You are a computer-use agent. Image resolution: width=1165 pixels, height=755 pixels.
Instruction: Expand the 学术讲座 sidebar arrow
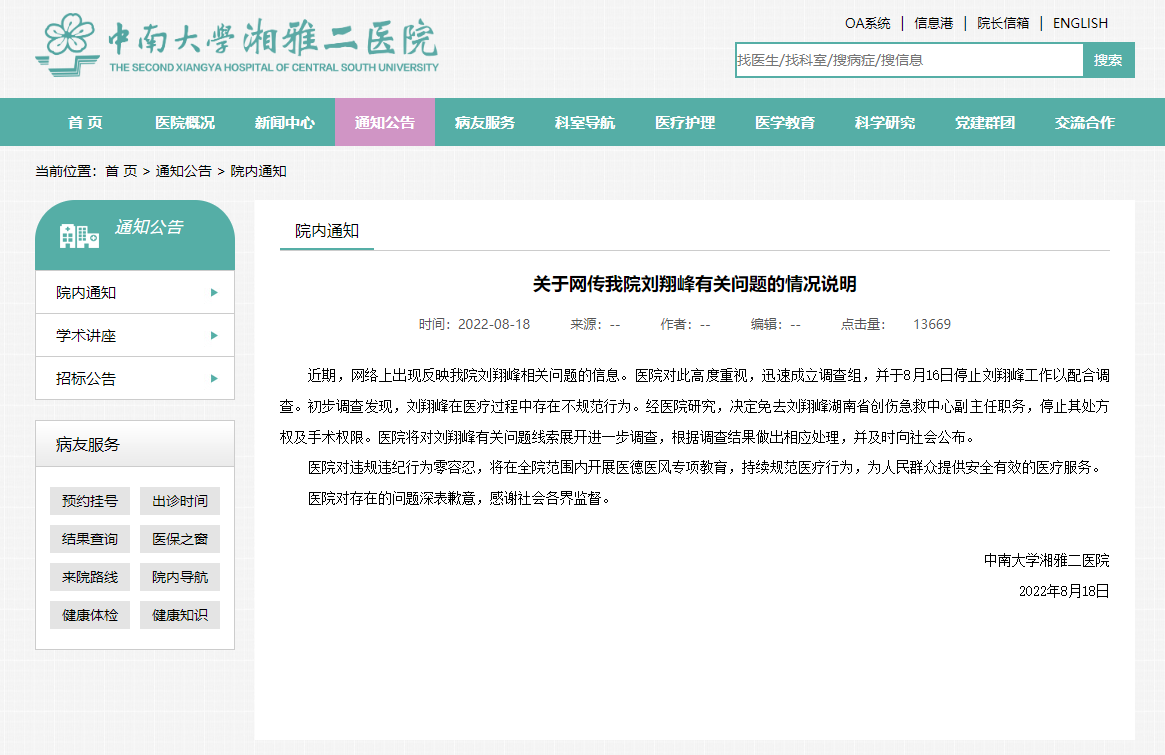point(214,336)
